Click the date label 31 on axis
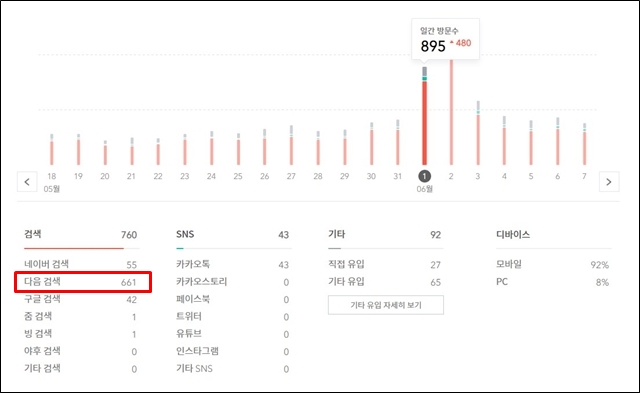The width and height of the screenshot is (640, 393). [x=398, y=176]
